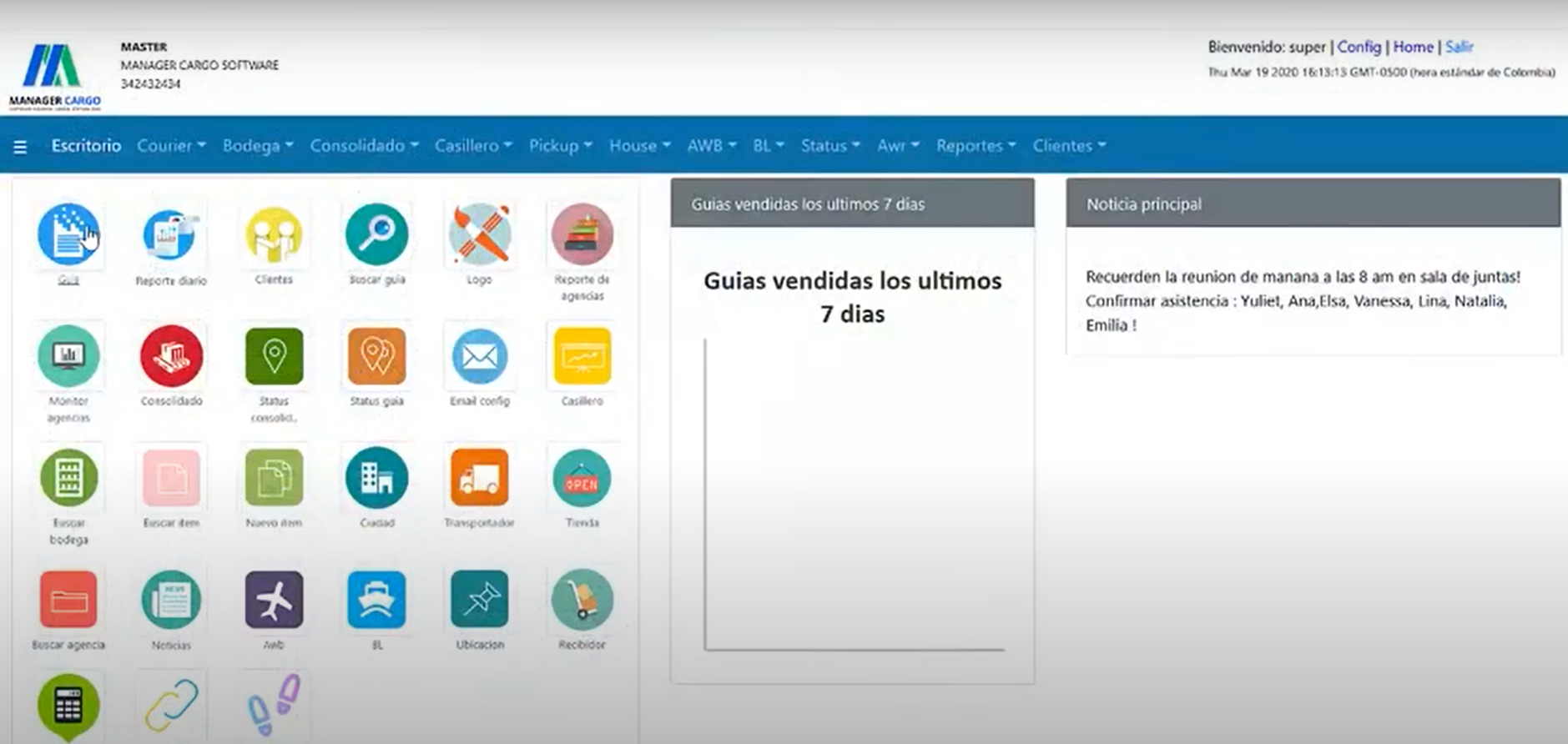
Task: Click the footprints icon
Action: click(274, 706)
